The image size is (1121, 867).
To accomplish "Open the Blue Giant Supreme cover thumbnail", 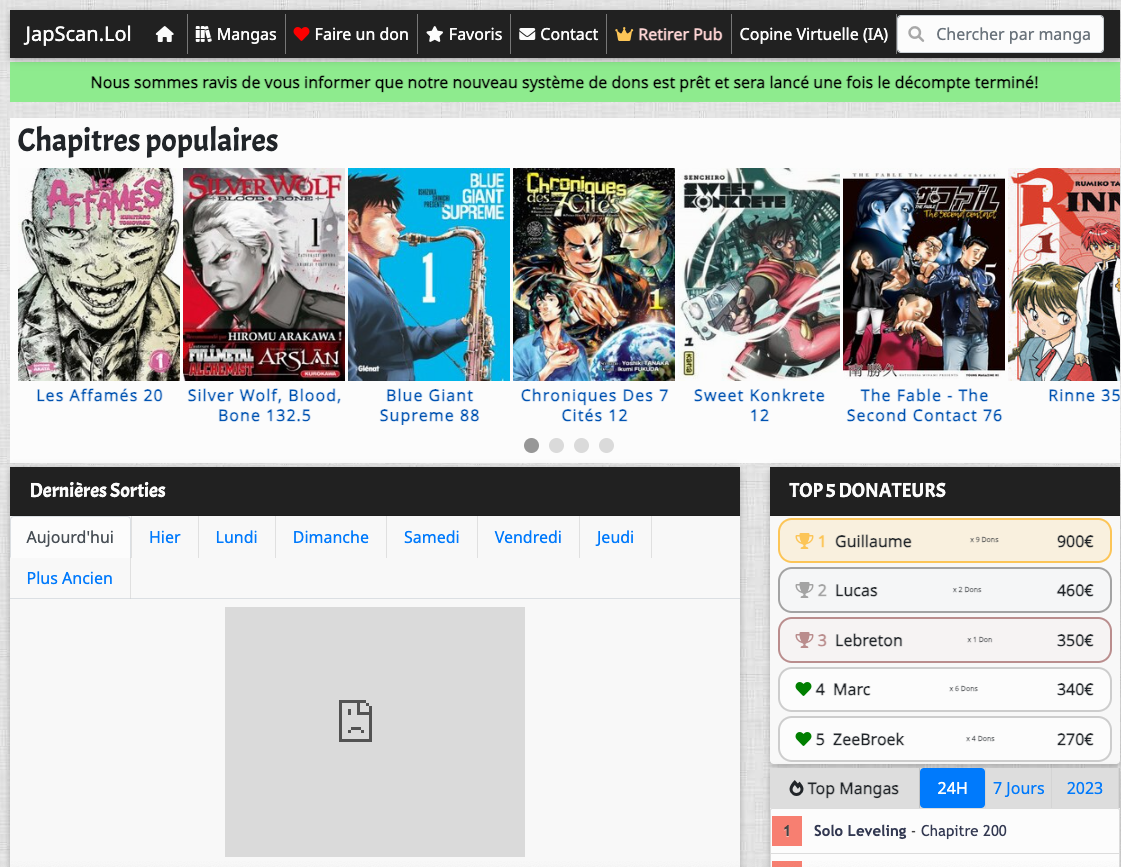I will pyautogui.click(x=429, y=274).
